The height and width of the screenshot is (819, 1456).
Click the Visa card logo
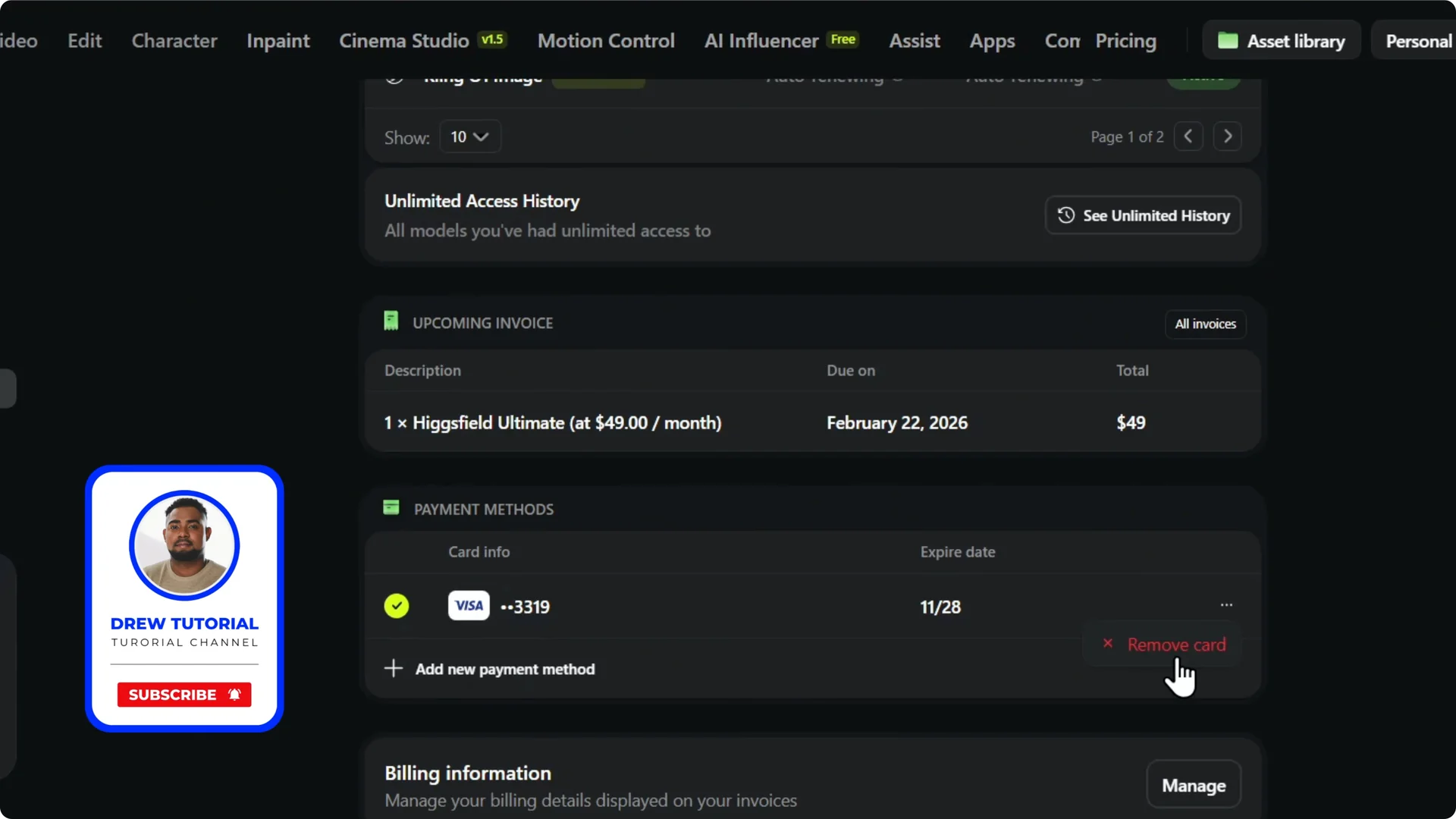point(468,605)
